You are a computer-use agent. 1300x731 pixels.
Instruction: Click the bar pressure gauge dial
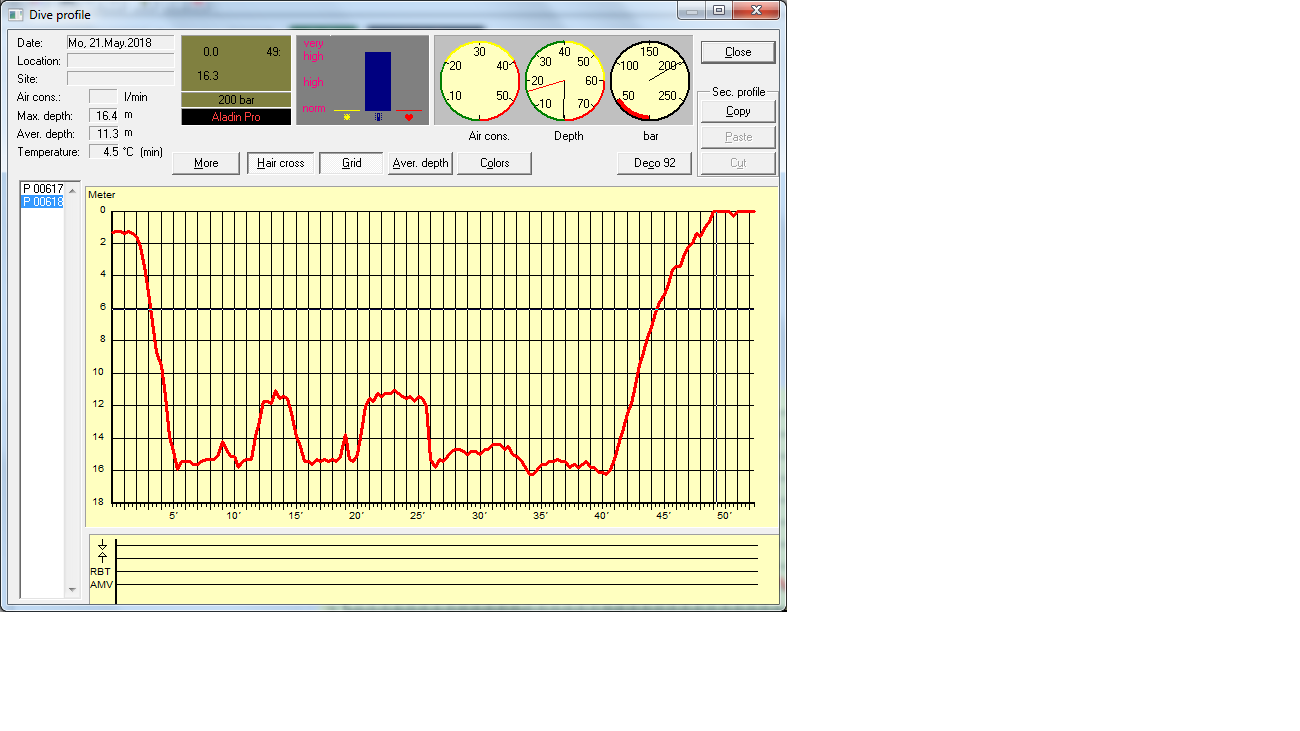point(650,80)
